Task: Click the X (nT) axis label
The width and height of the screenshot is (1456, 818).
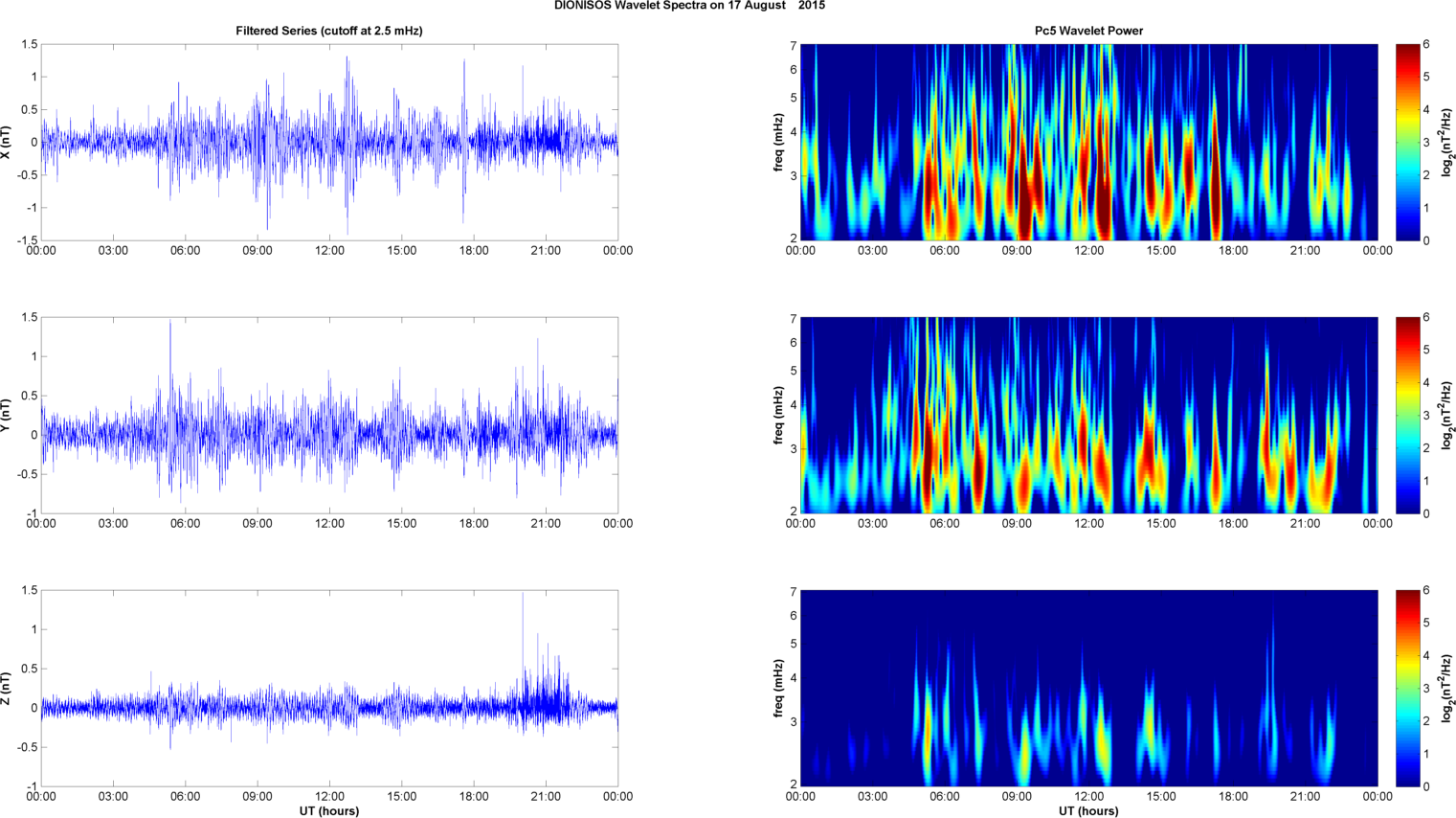Action: coord(7,142)
